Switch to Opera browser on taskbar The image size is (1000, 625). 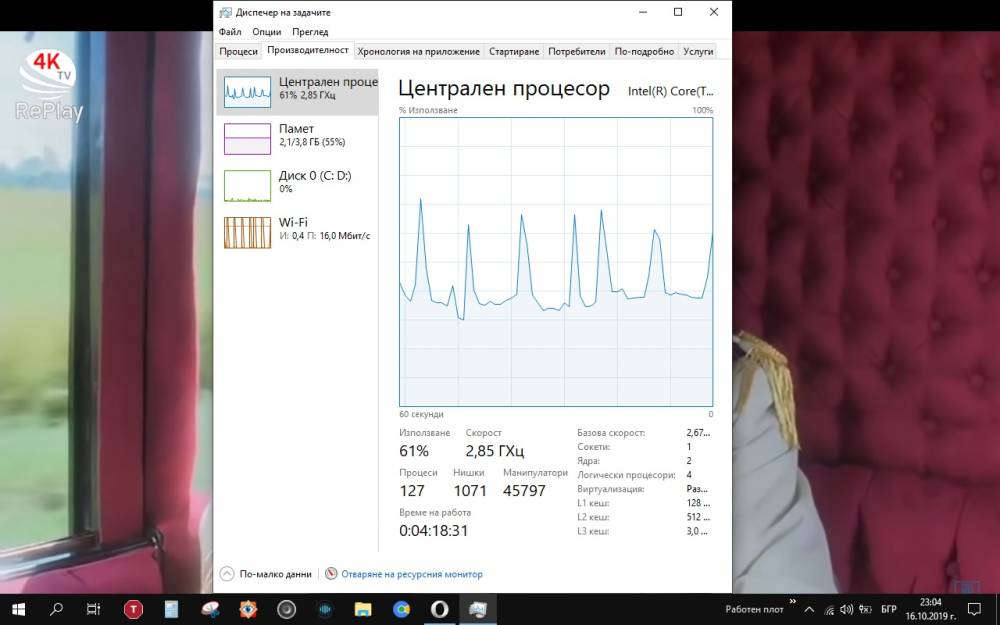(x=439, y=610)
